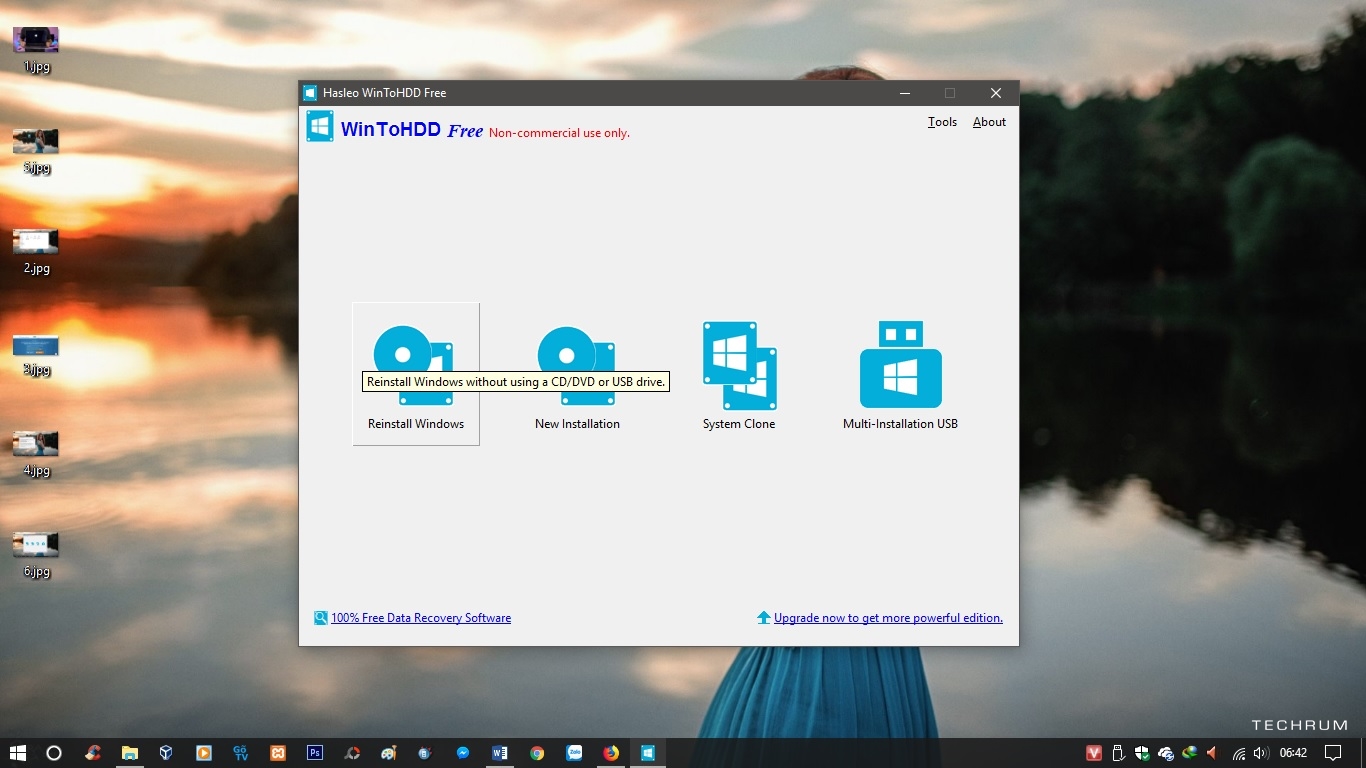The height and width of the screenshot is (768, 1366).
Task: Open the GoTV taskbar icon
Action: coord(241,753)
